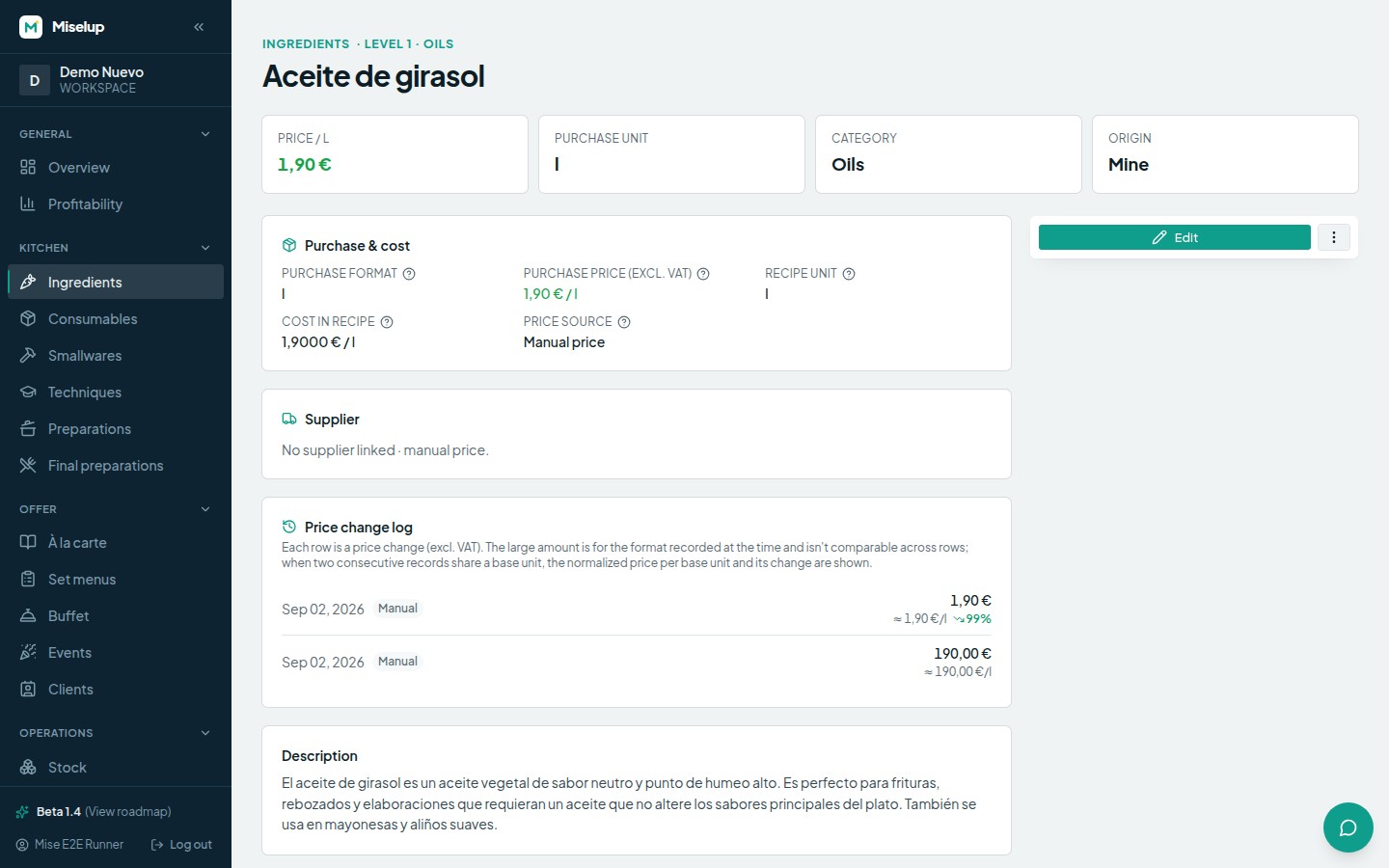
Task: Click the Techniques graduation cap icon
Action: coord(28,392)
